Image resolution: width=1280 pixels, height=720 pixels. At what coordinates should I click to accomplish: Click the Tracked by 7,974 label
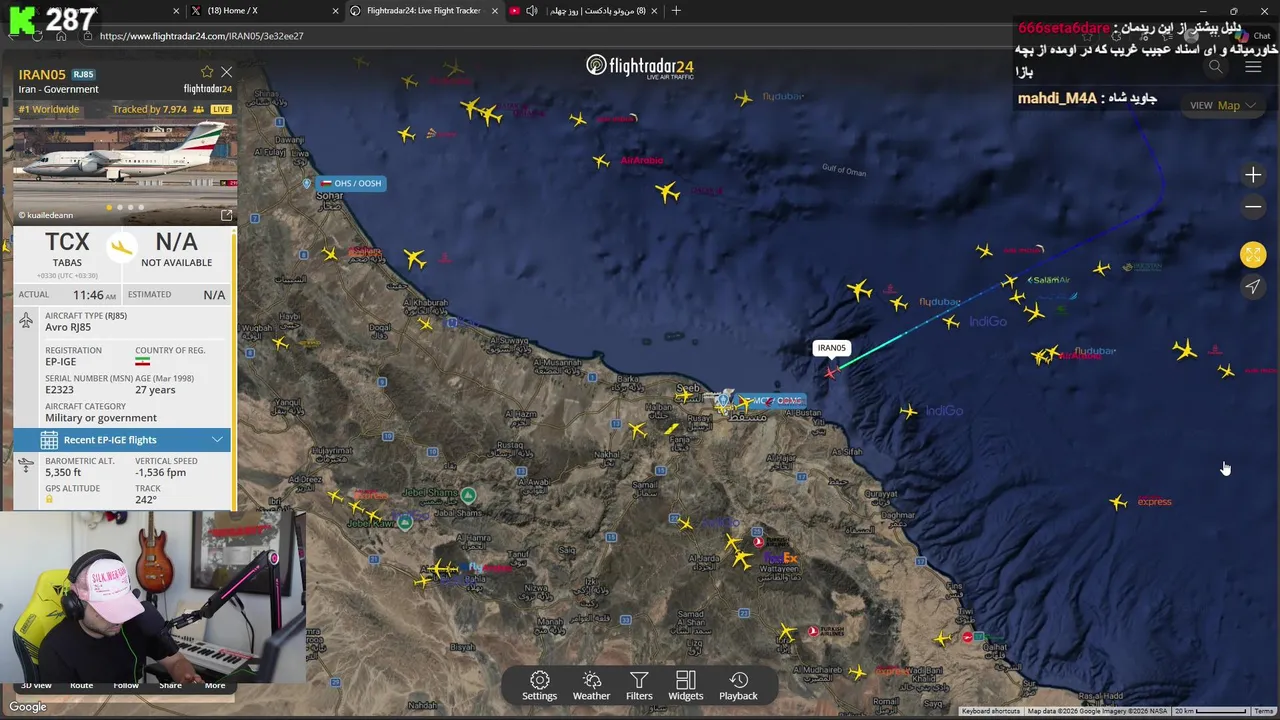coord(150,109)
